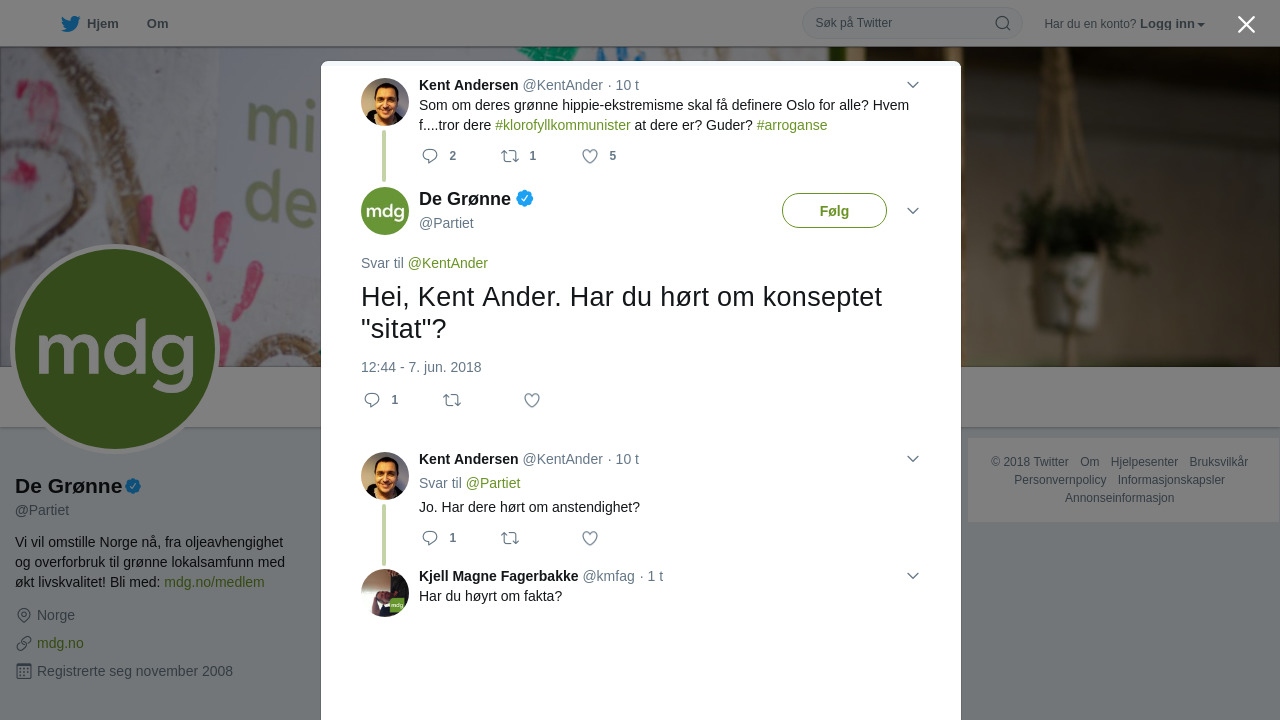Screen dimensions: 1280x720
Task: Close the tweet overlay with the X
Action: point(1246,24)
